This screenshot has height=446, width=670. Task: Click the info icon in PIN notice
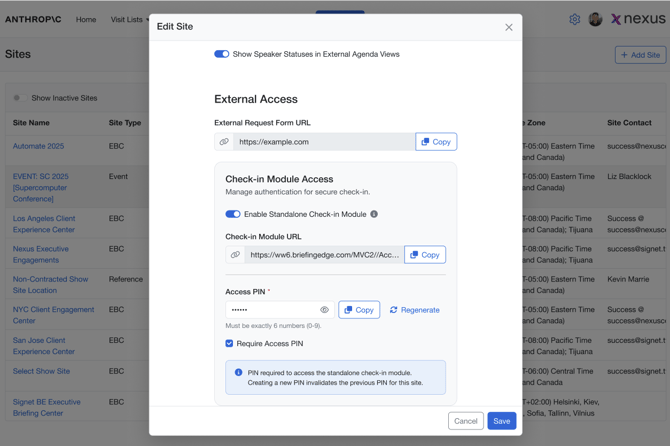[238, 373]
